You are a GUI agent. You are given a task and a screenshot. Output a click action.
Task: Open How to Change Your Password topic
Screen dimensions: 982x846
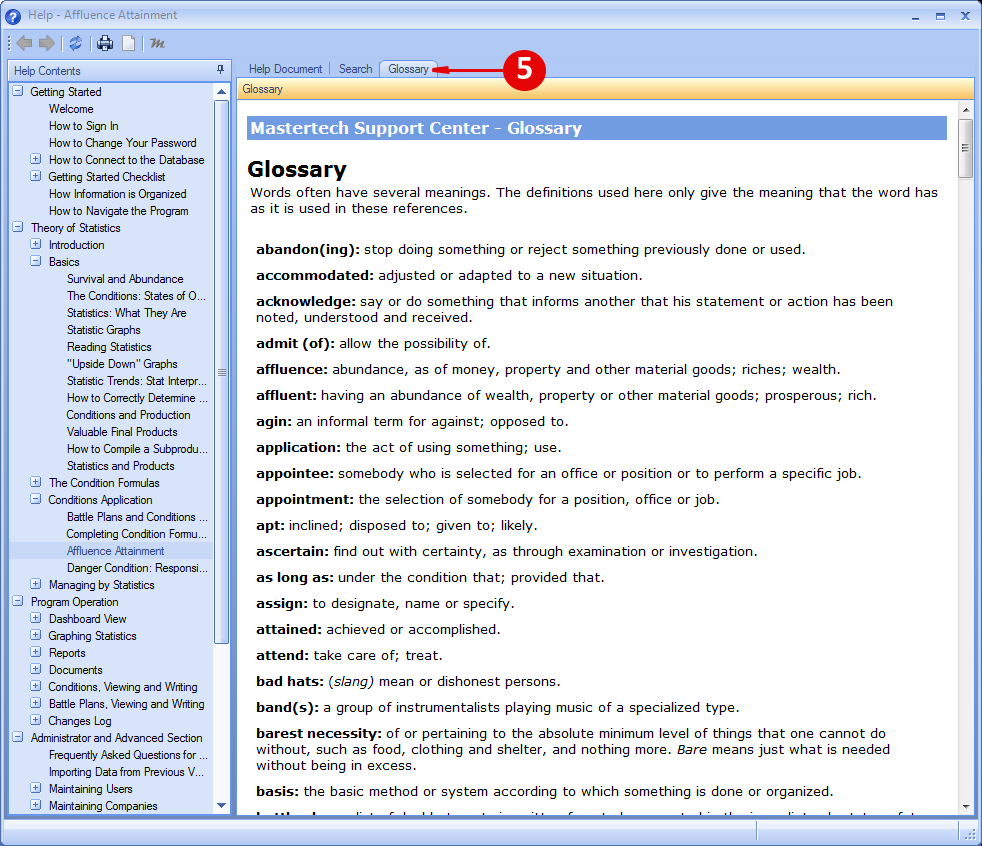pyautogui.click(x=122, y=143)
